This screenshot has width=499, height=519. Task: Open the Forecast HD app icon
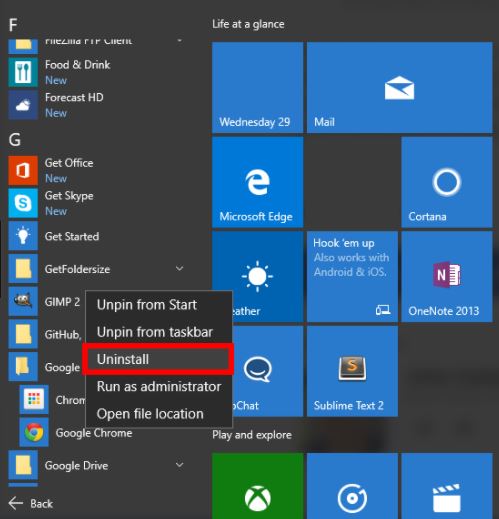pyautogui.click(x=23, y=105)
